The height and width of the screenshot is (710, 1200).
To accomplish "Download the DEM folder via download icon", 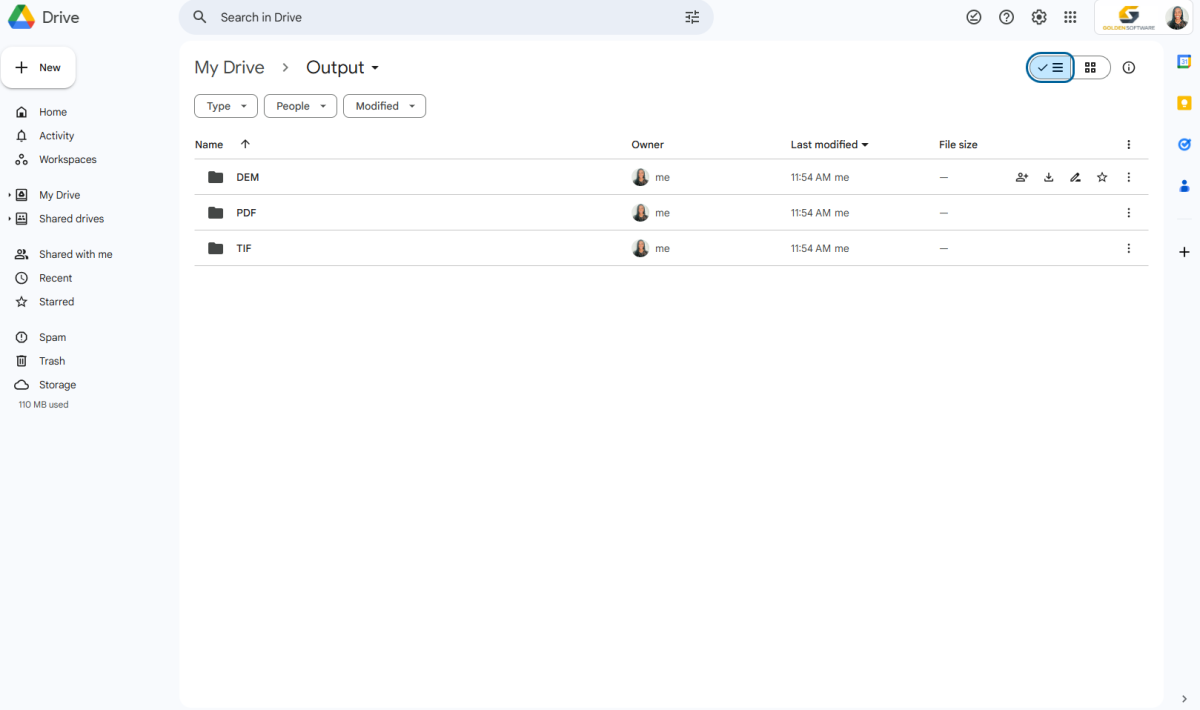I will (1048, 177).
